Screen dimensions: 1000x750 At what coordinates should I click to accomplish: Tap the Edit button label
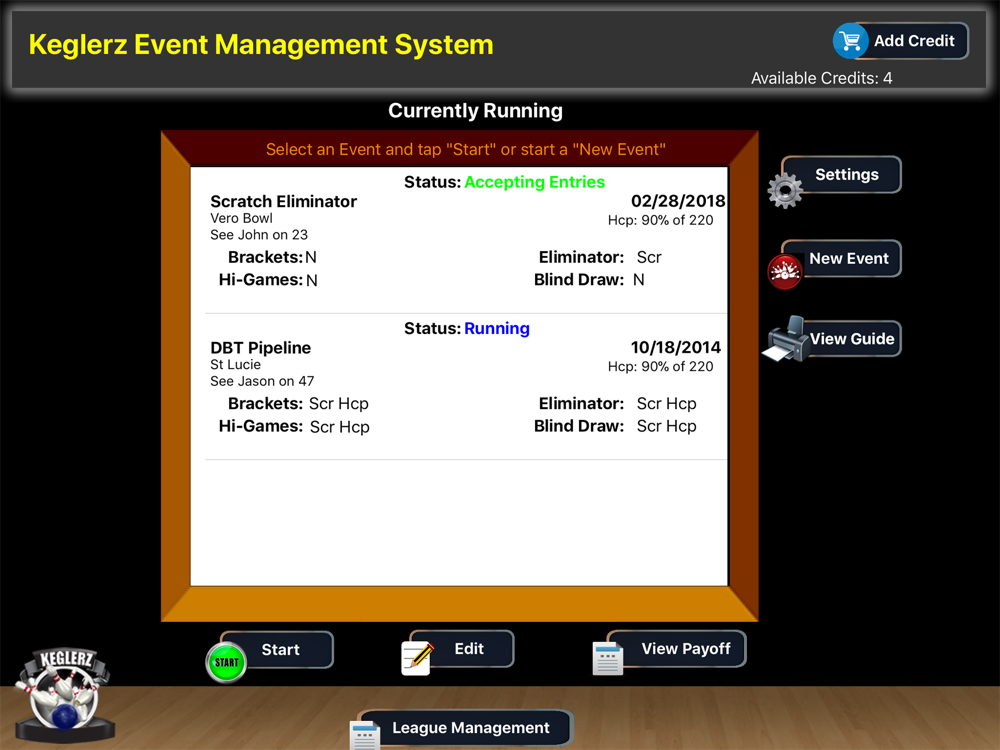[469, 649]
